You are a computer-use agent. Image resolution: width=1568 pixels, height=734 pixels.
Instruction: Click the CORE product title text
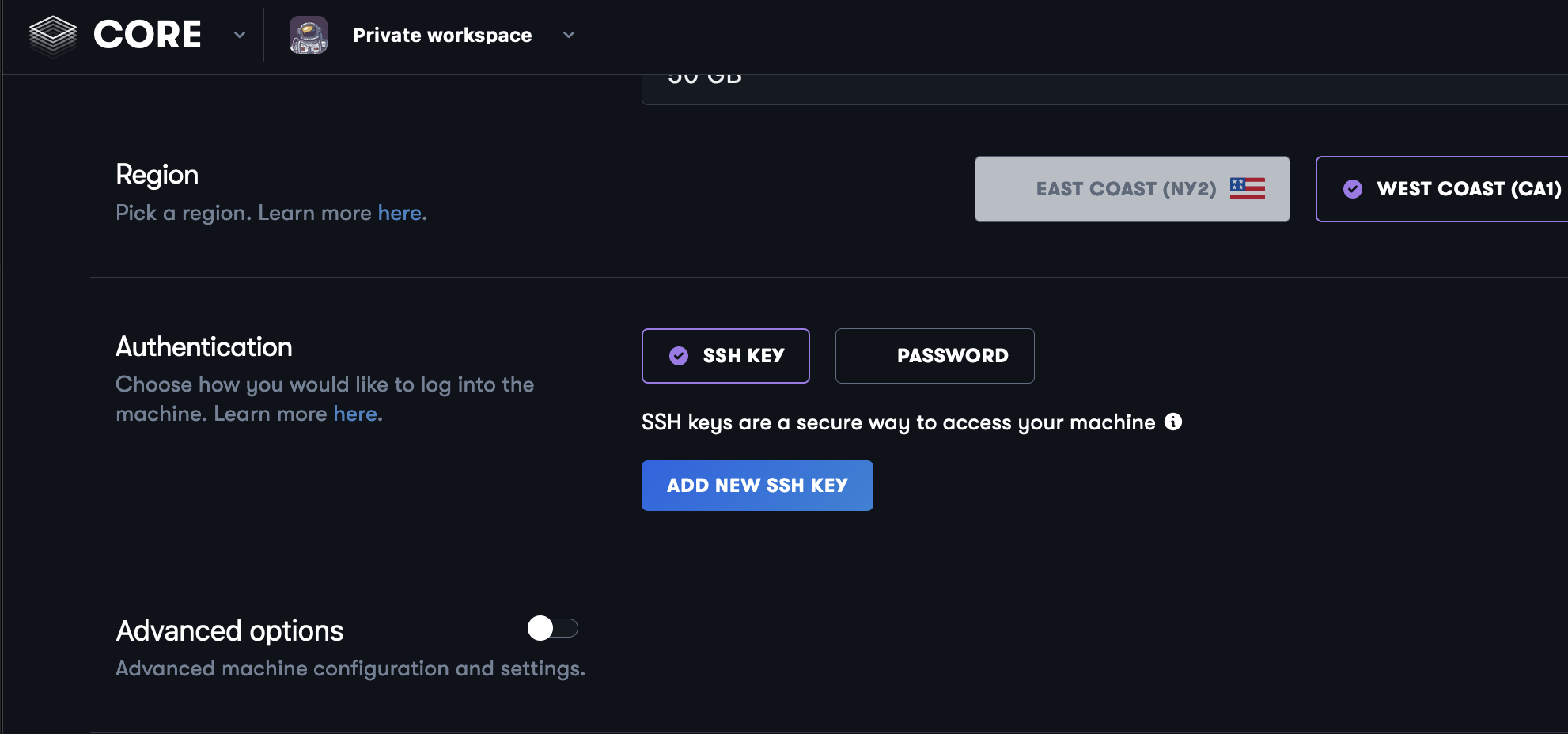click(147, 36)
